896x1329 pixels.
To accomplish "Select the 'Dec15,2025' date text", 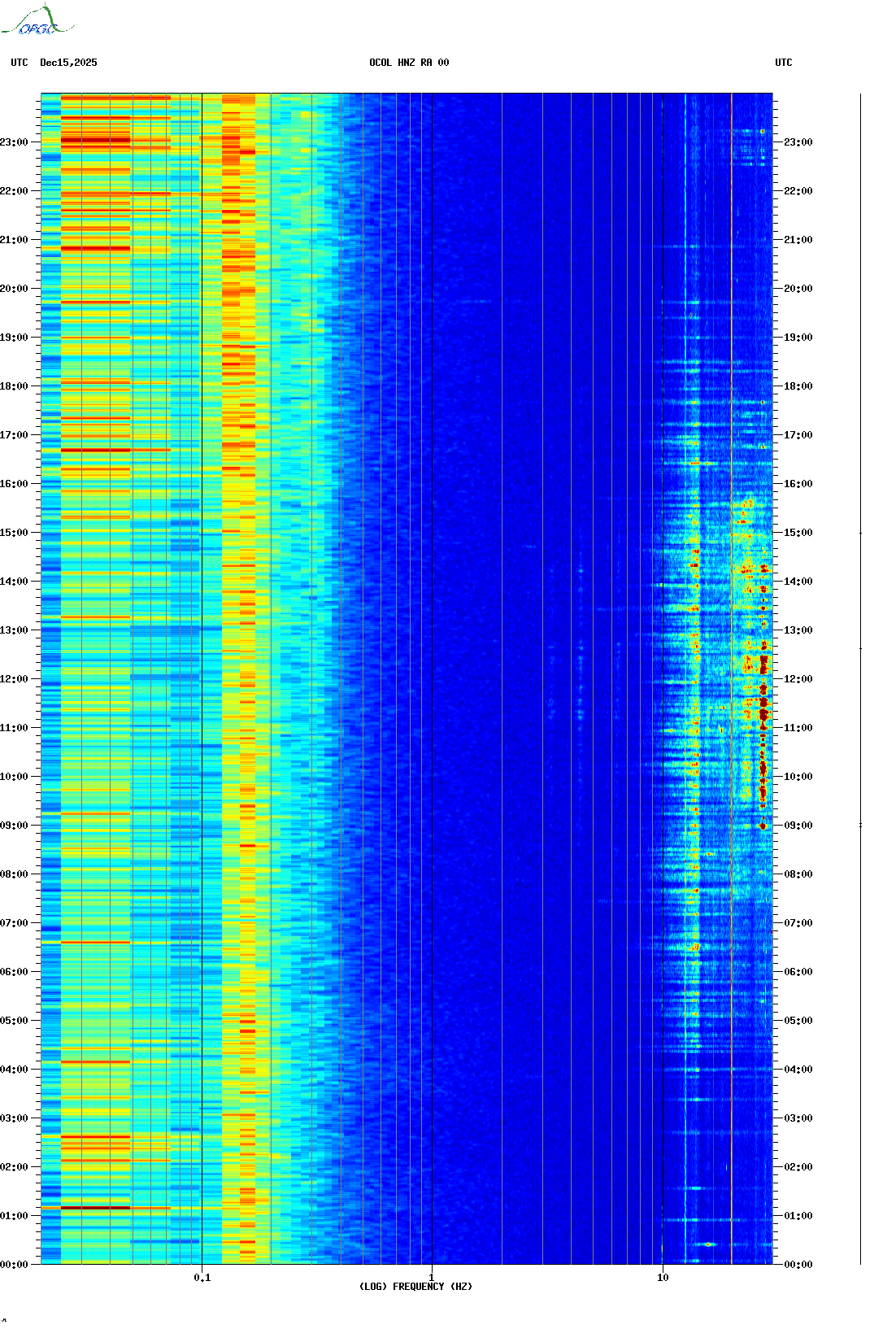I will (x=68, y=63).
